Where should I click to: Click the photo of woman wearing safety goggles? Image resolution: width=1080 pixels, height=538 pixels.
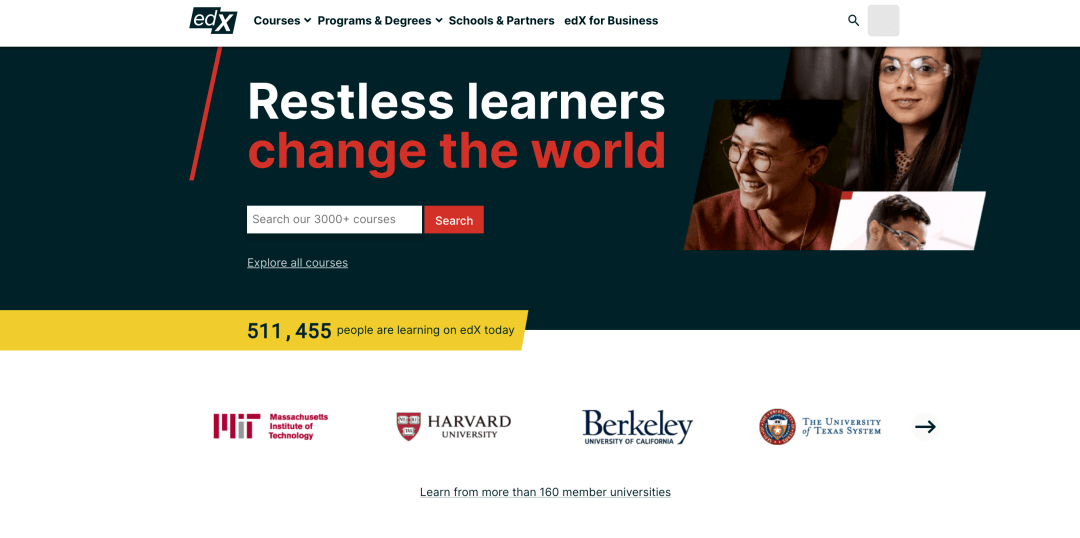(915, 110)
